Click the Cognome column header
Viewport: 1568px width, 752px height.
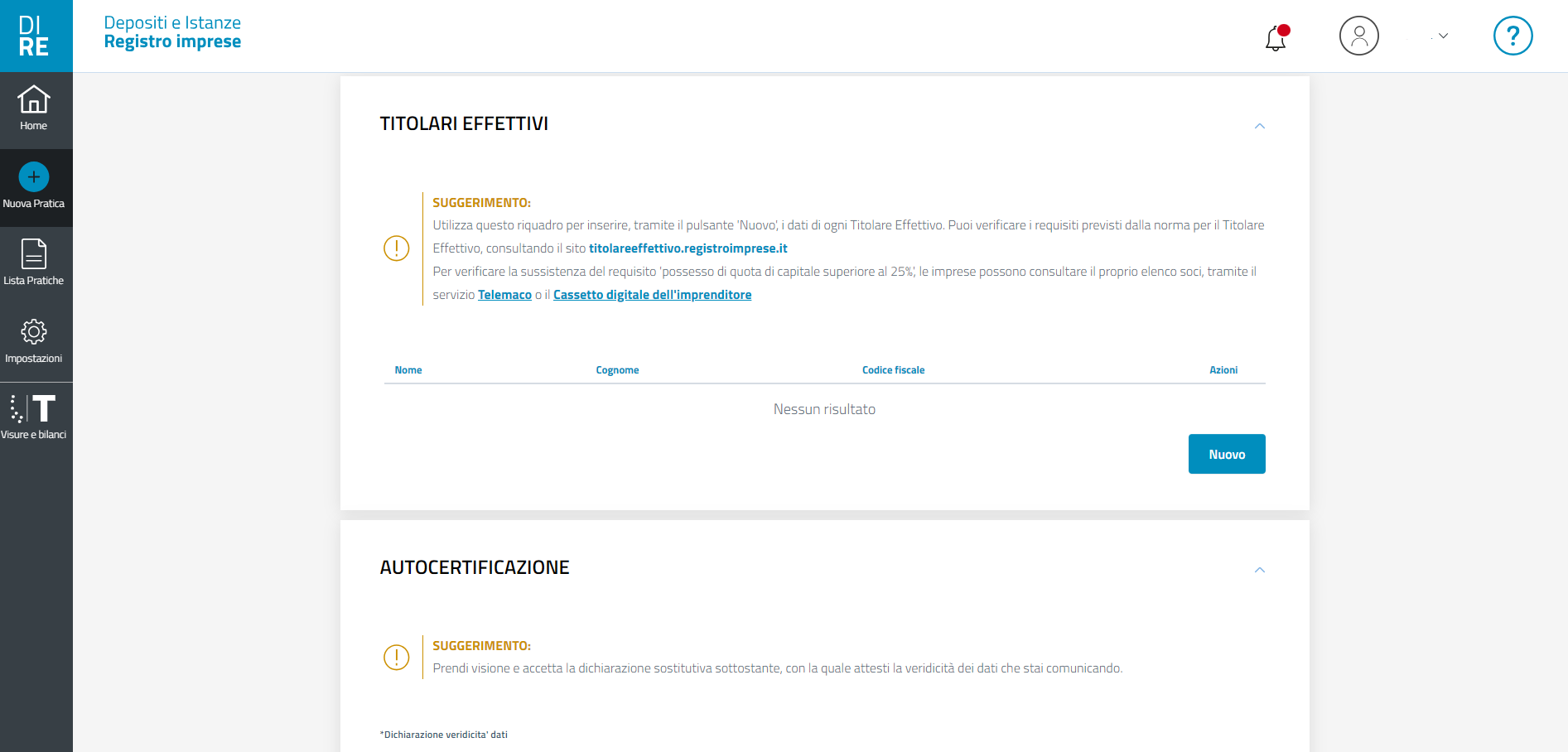(x=617, y=370)
